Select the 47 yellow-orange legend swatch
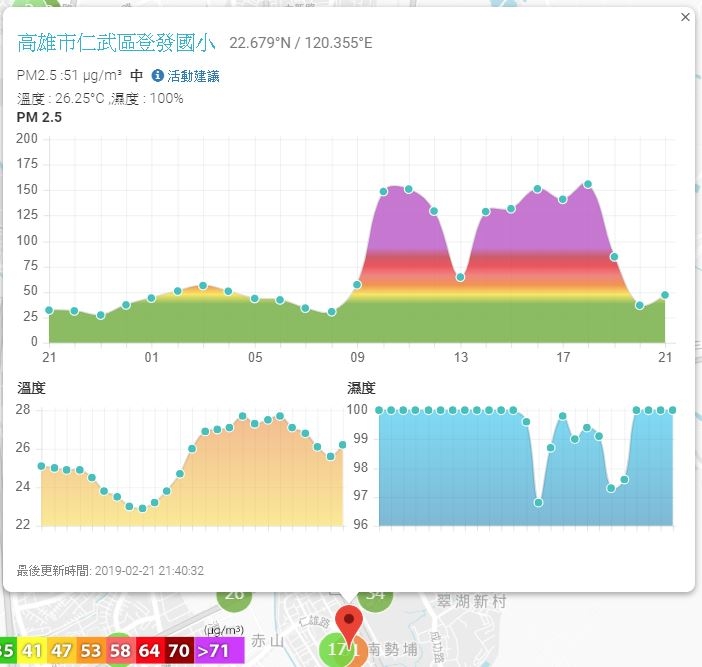702x667 pixels. [61, 650]
